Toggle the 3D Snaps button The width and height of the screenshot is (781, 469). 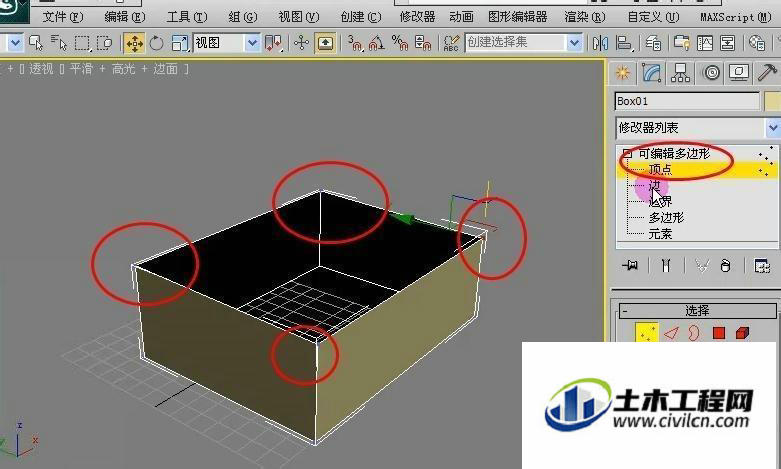(x=355, y=43)
